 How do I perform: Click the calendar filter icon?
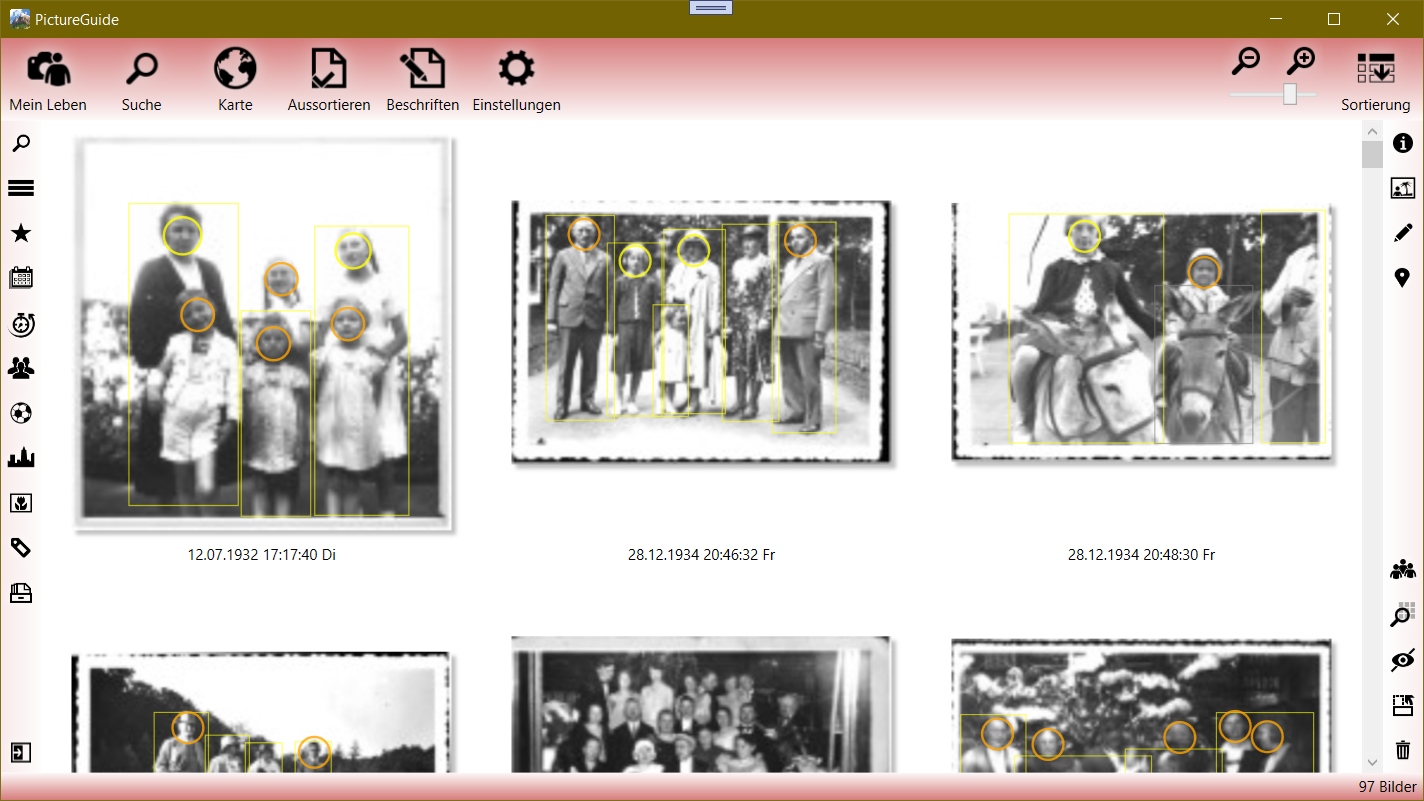[21, 278]
